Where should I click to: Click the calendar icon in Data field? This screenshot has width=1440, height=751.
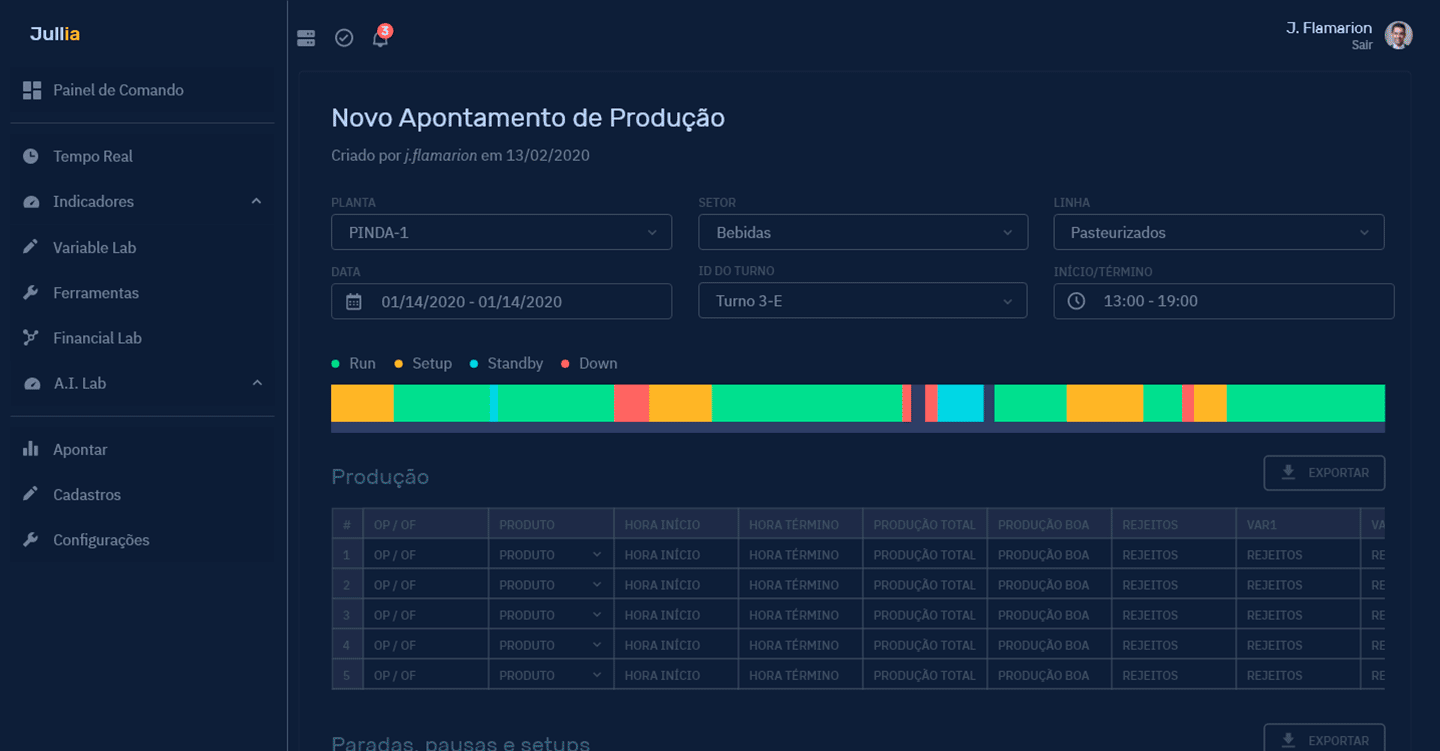(x=354, y=302)
